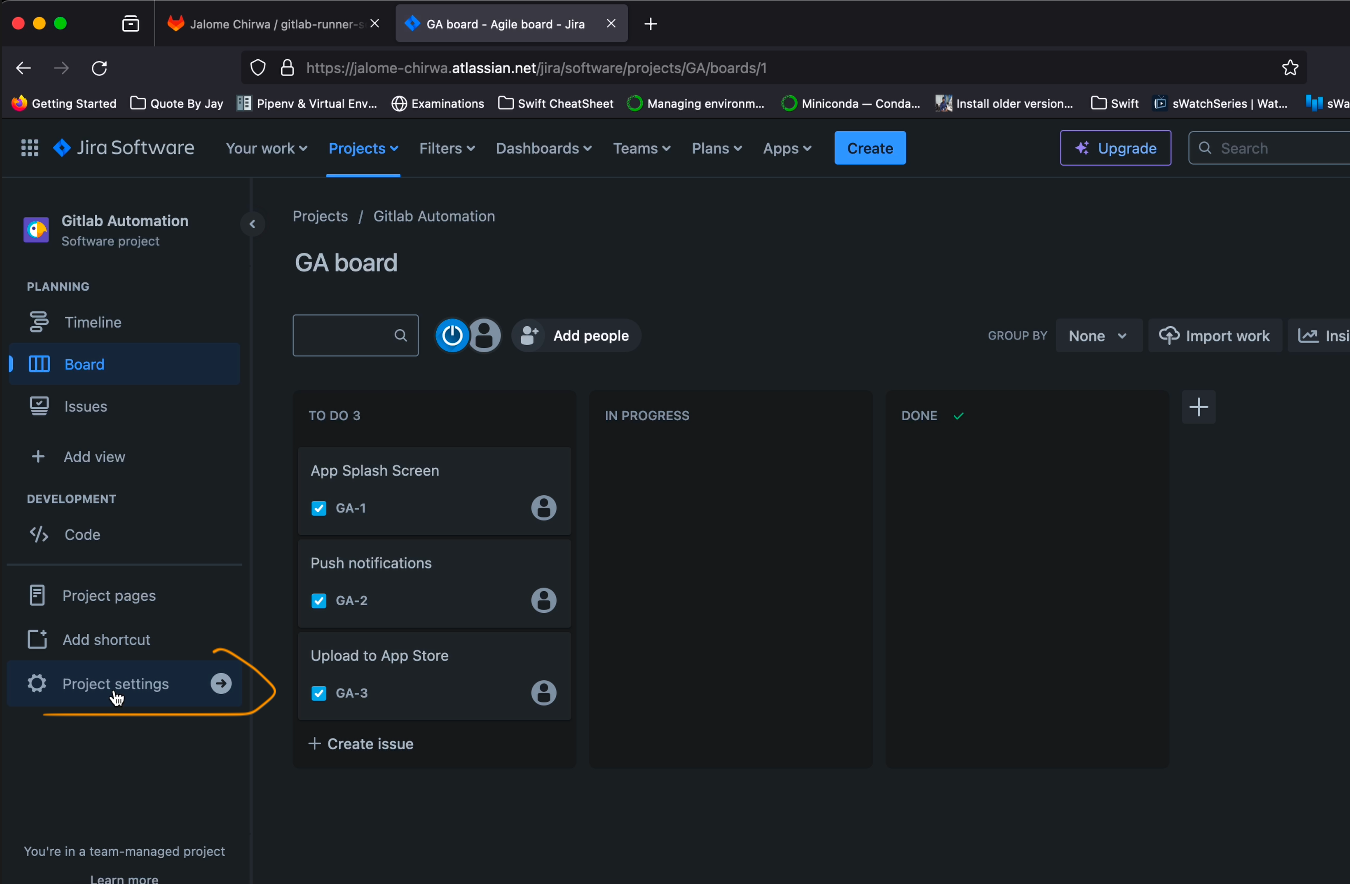The height and width of the screenshot is (884, 1350).
Task: Open the Upload to App Store card
Action: coord(434,675)
